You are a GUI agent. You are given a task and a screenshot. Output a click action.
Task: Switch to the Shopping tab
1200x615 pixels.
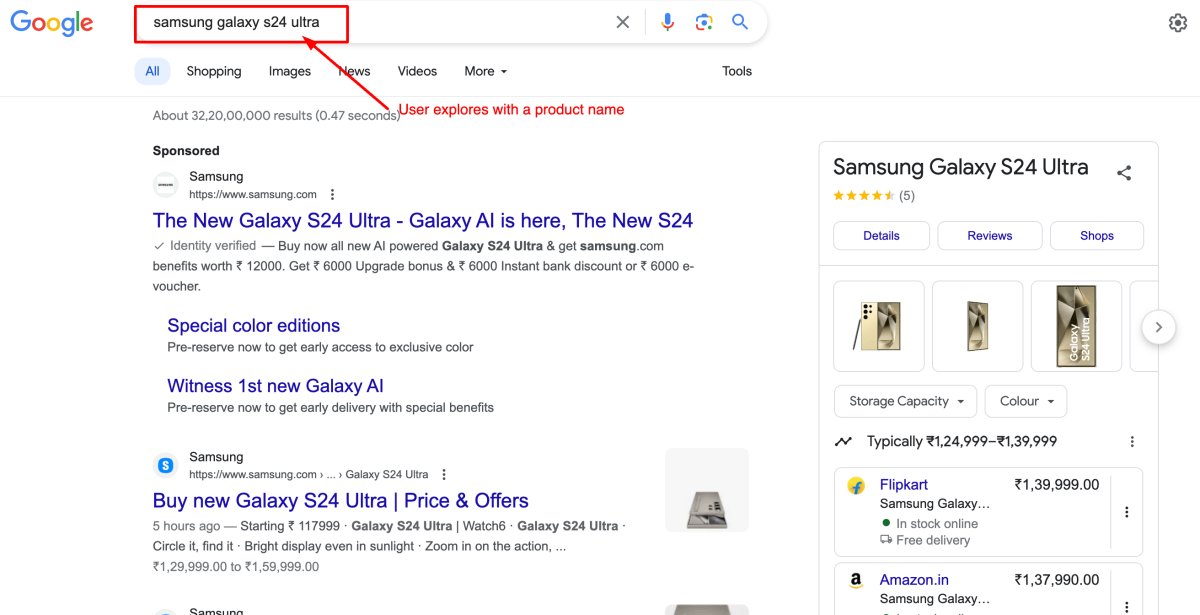(214, 71)
